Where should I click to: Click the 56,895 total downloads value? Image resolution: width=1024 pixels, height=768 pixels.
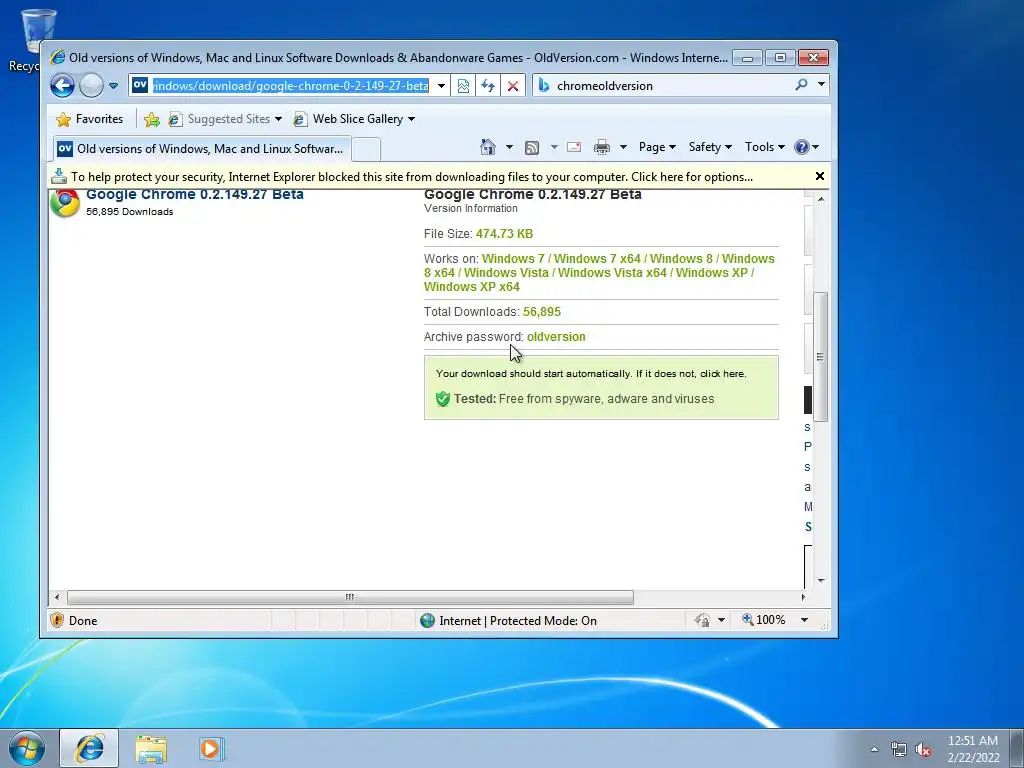(x=541, y=312)
